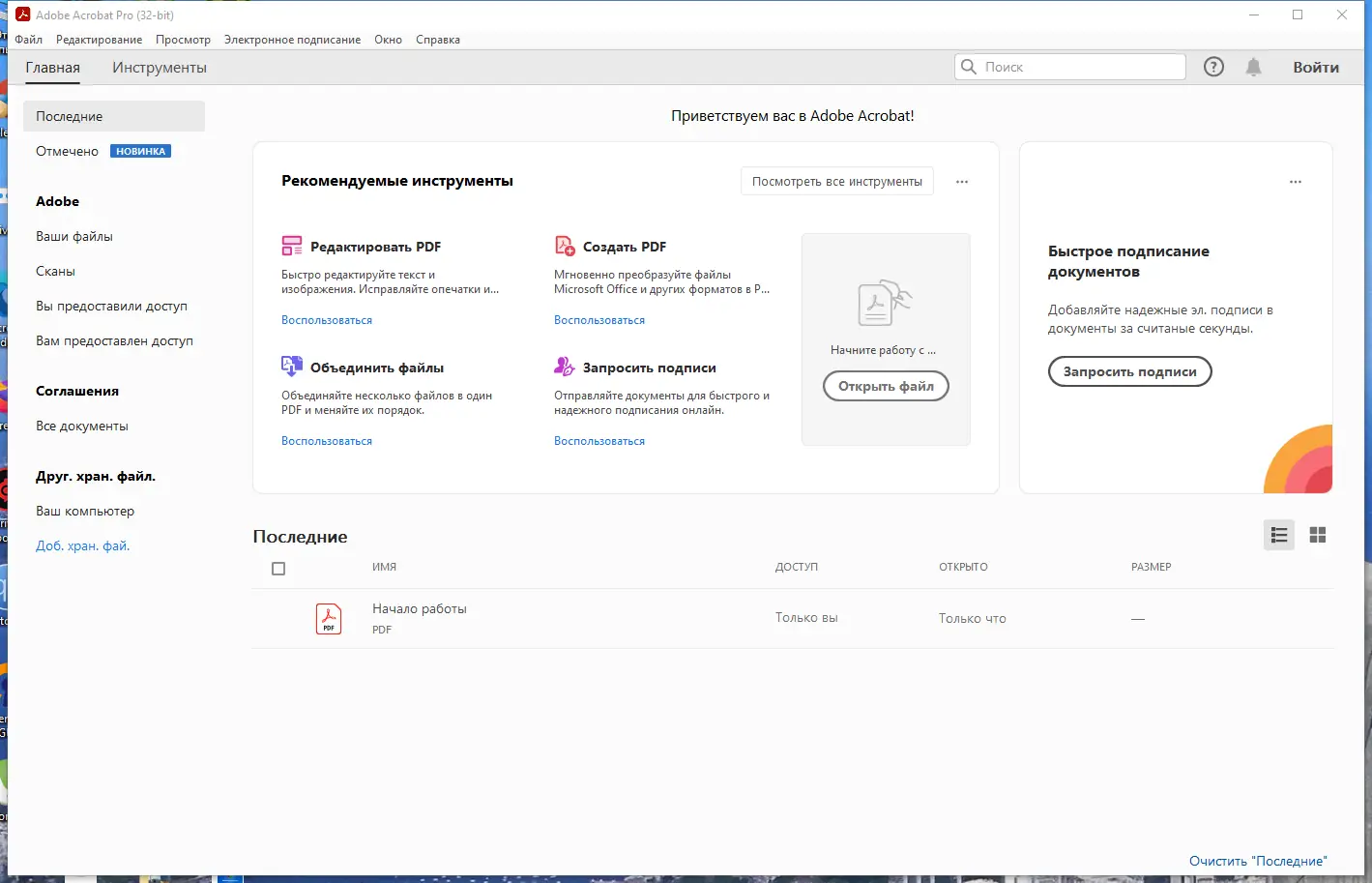Open Ваш компьютер in sidebar
The image size is (1372, 883).
pos(85,511)
